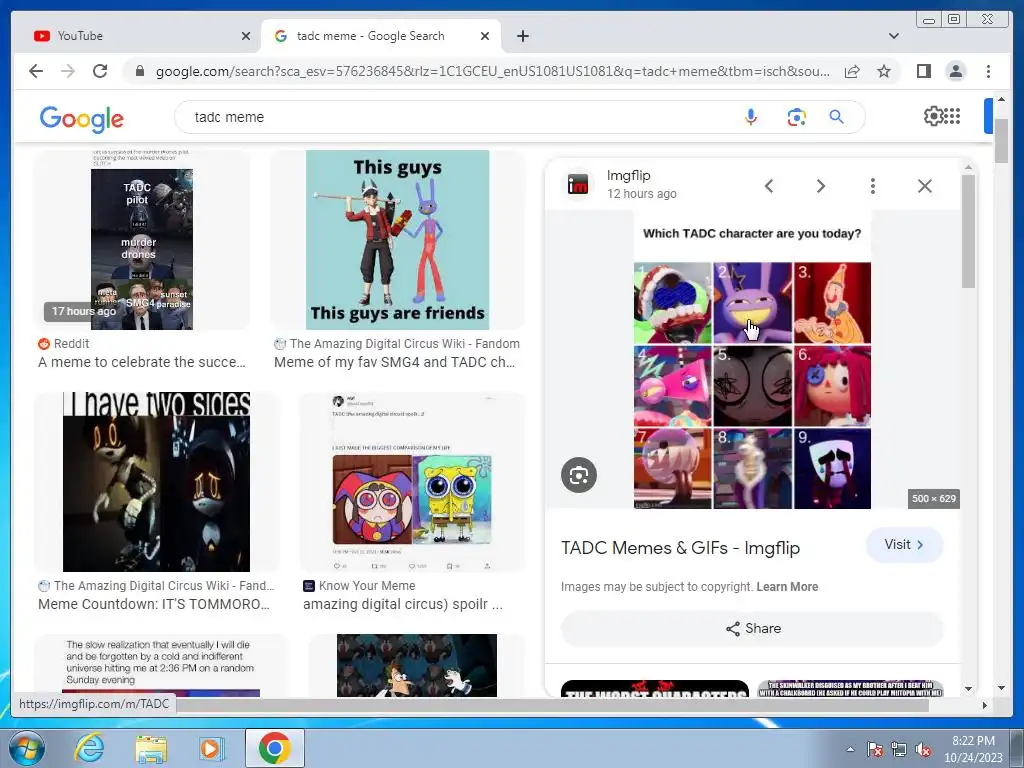This screenshot has height=768, width=1024.
Task: Show next image in preview panel
Action: [x=821, y=186]
